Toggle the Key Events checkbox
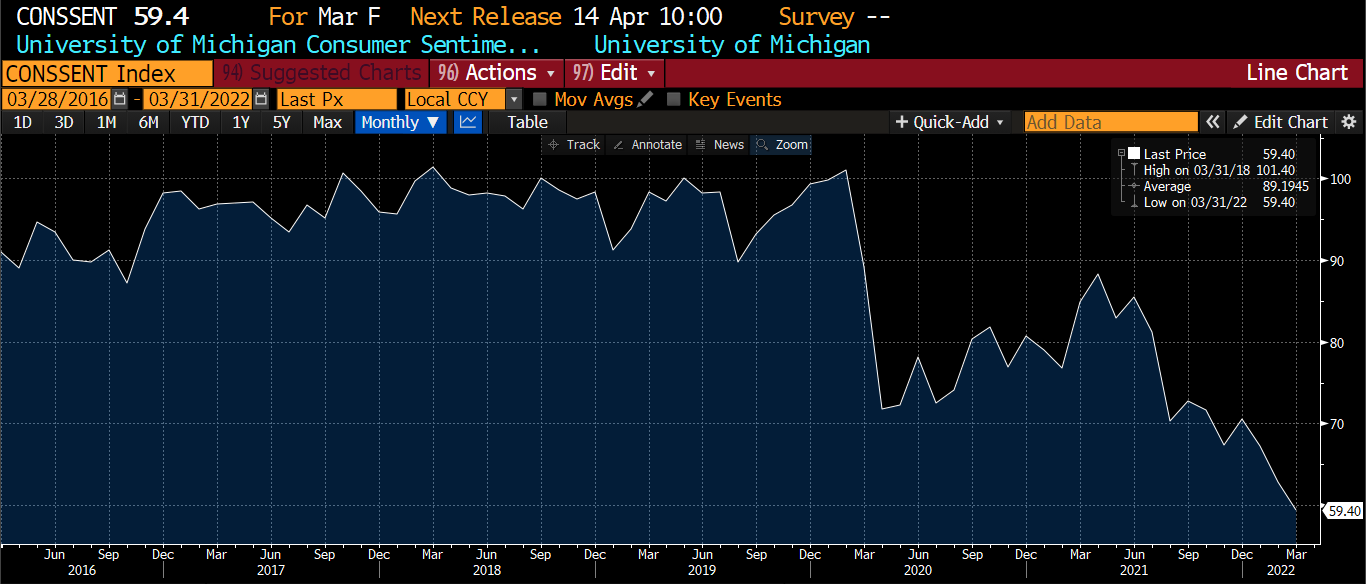 point(674,99)
